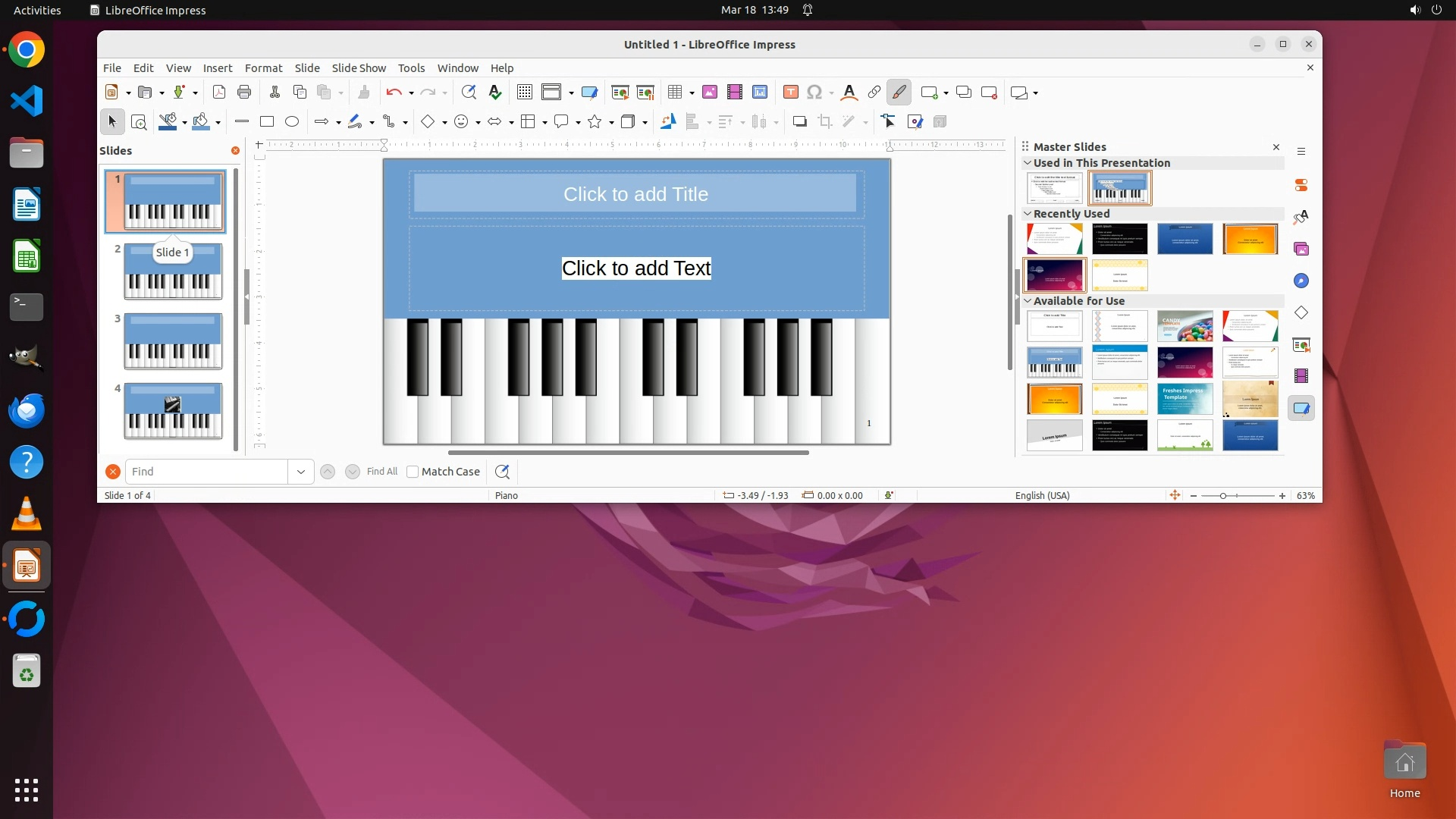This screenshot has height=819, width=1456.
Task: Click the Display Grid toggle icon
Action: point(524,93)
